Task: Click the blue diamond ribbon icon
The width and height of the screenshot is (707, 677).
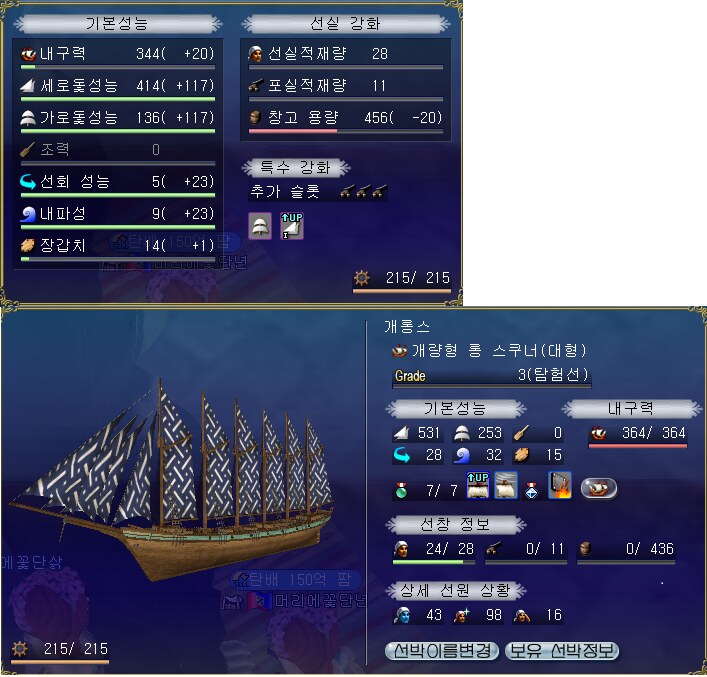Action: click(x=532, y=490)
